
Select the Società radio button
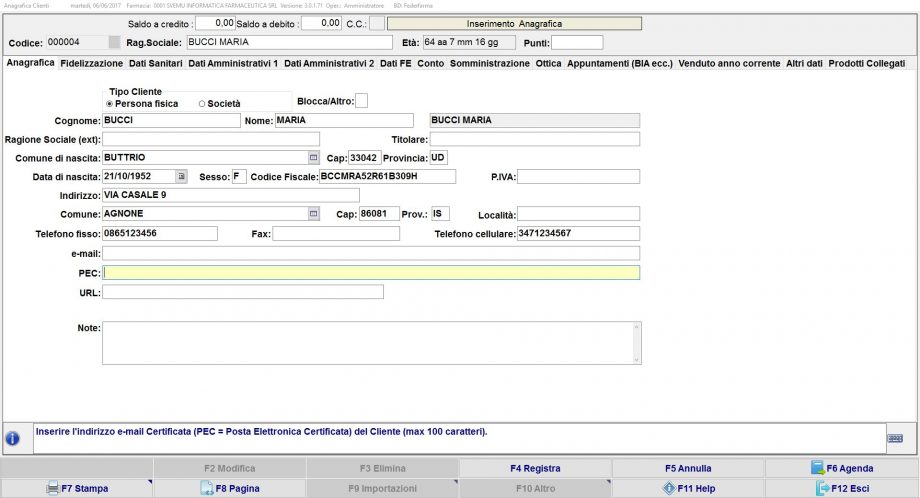point(202,103)
